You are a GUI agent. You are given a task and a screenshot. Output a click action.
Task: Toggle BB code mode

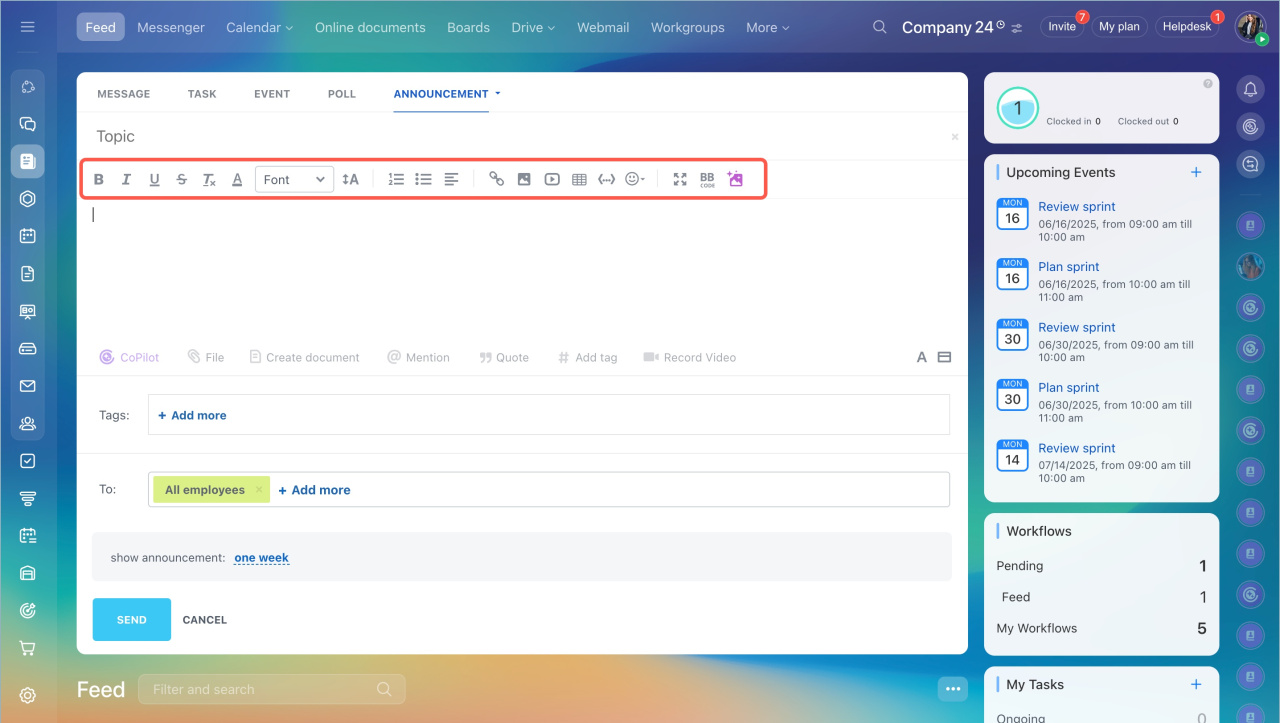pos(707,179)
